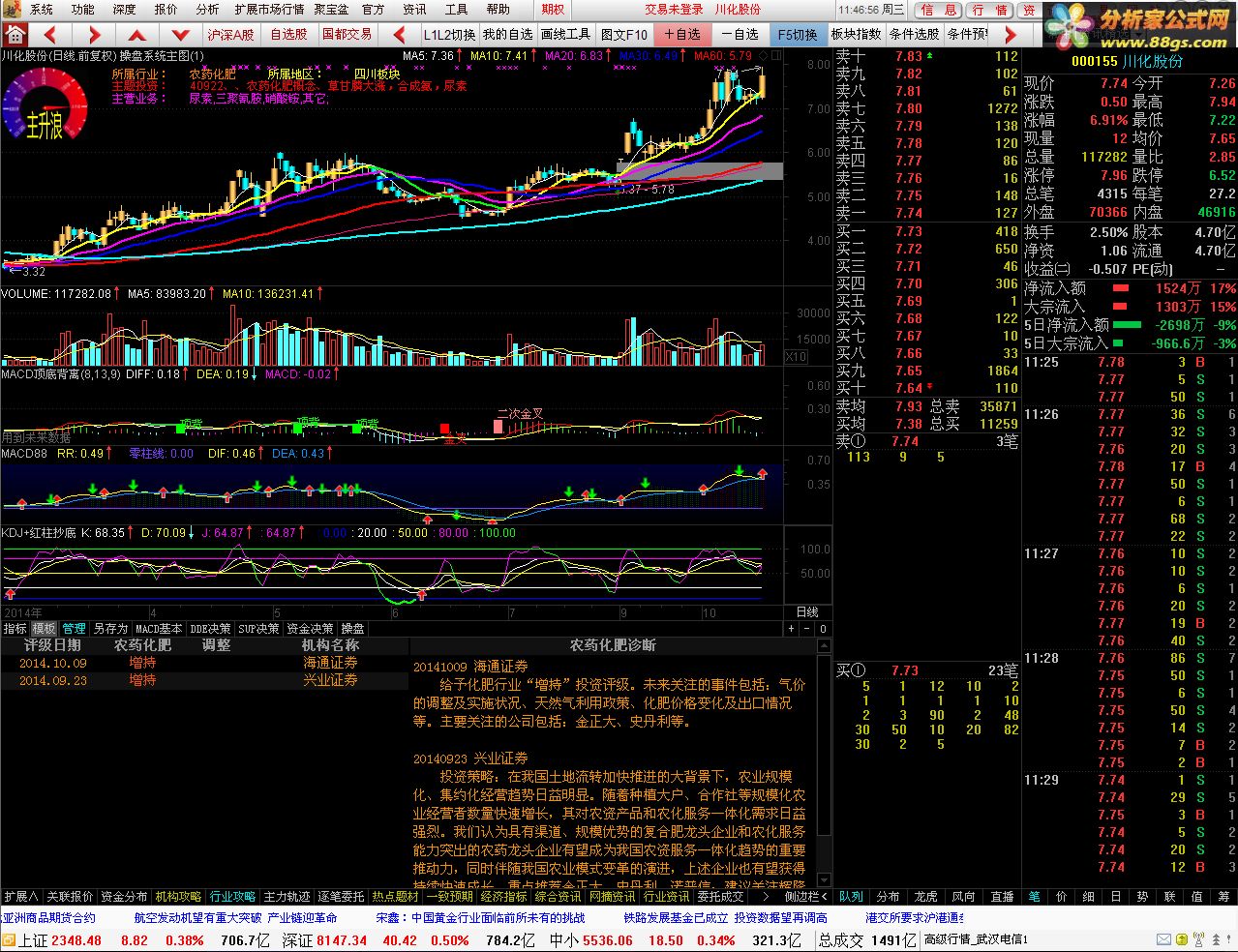Viewport: 1238px width, 952px height.
Task: Click the 高级行情_武汉电信1 server status
Action: coord(976,939)
